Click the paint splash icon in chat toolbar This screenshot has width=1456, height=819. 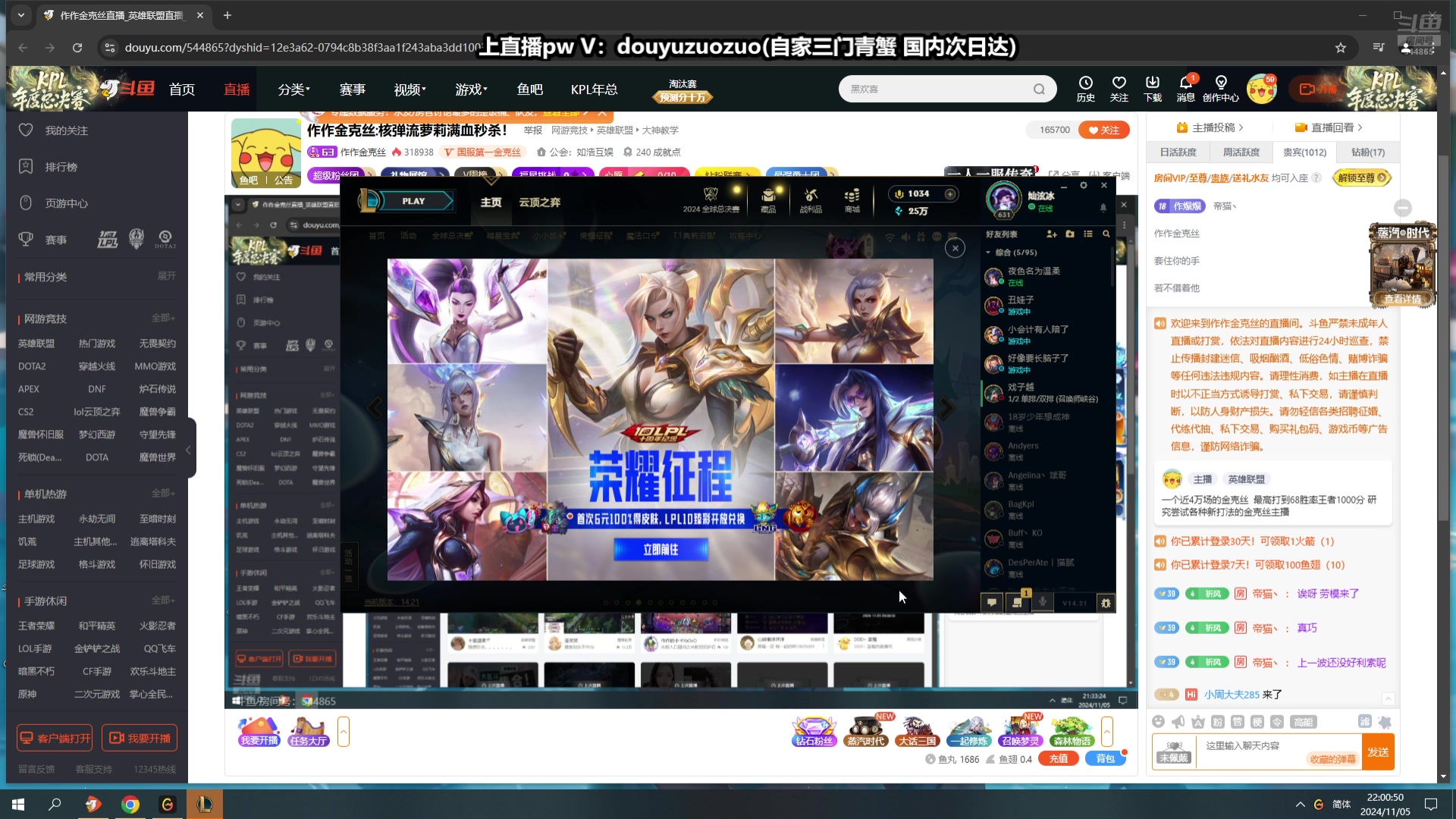point(1385,722)
